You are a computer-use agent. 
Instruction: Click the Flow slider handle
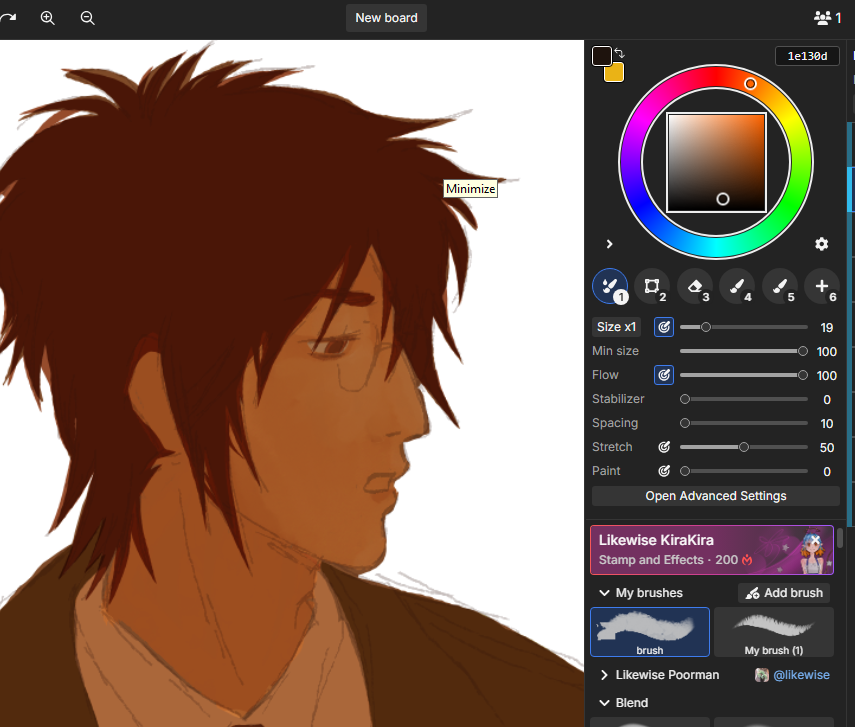coord(803,375)
